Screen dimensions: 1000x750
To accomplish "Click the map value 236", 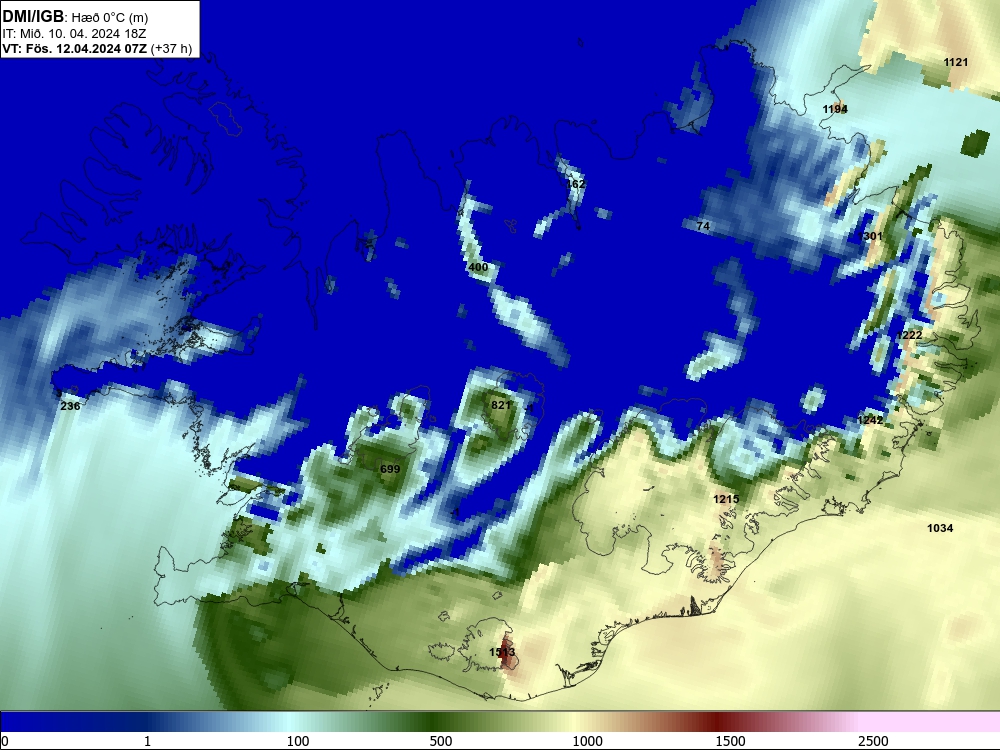I will coord(70,406).
